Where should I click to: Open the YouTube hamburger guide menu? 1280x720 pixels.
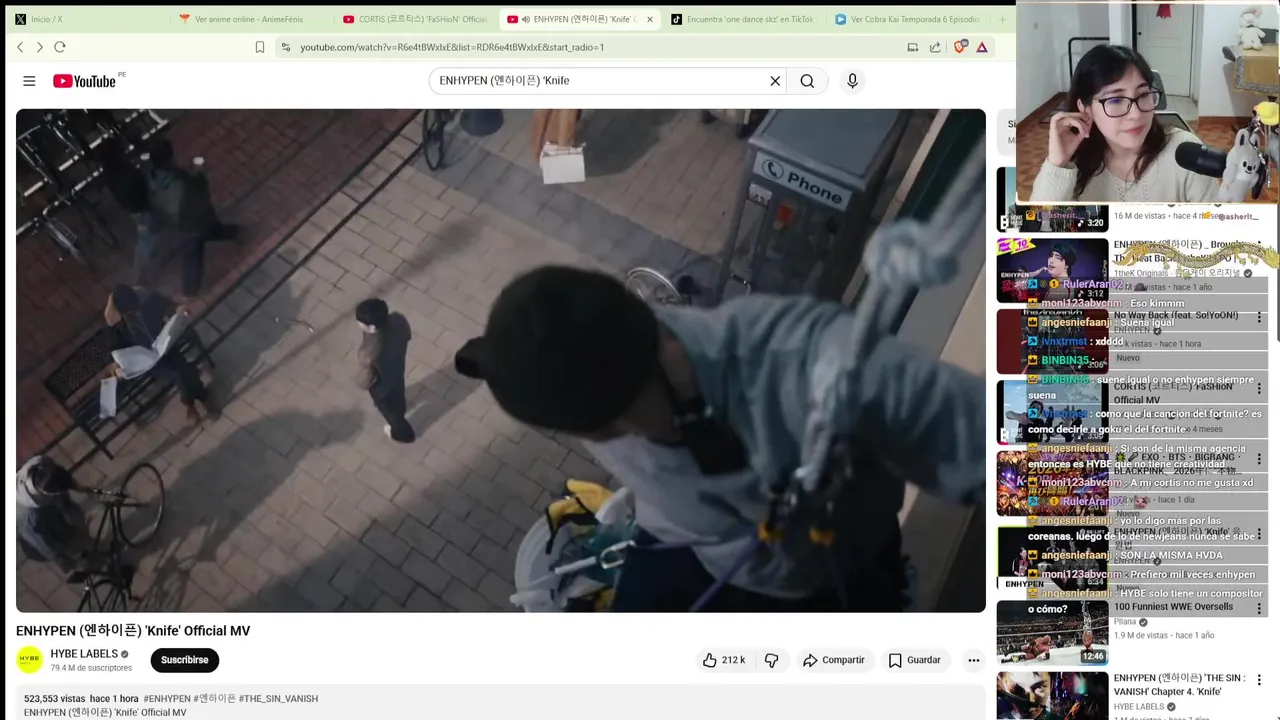(29, 81)
